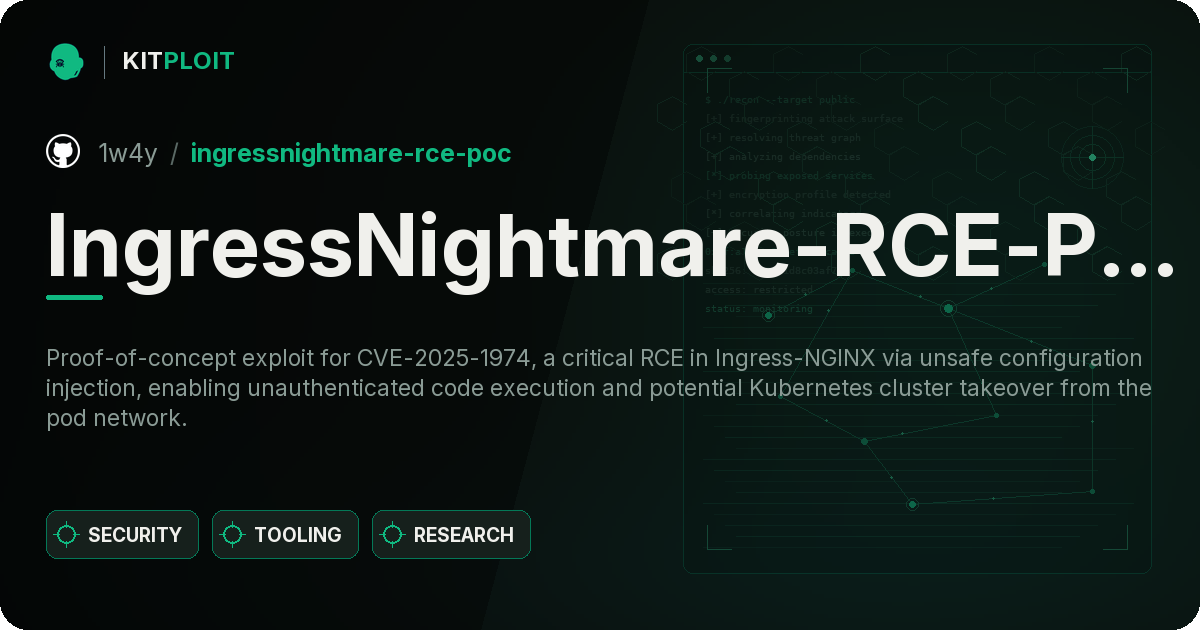Click the crosshair icon in RESEARCH tag
The width and height of the screenshot is (1200, 630).
point(393,535)
